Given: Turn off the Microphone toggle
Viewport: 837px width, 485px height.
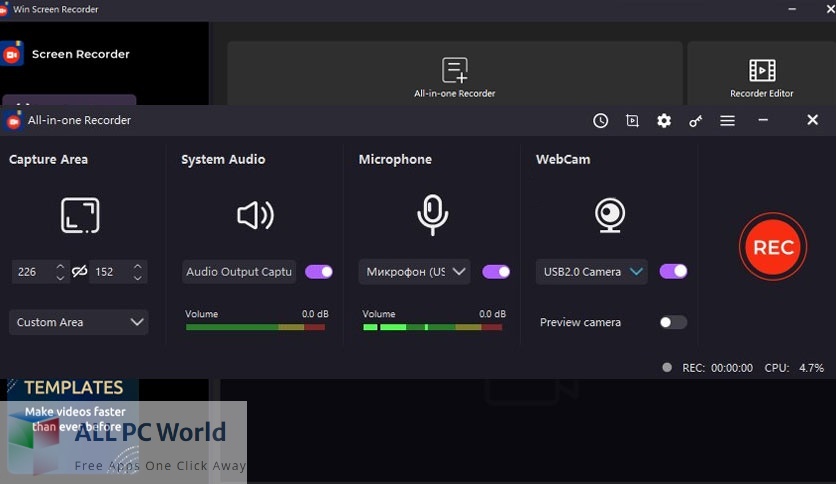Looking at the screenshot, I should [496, 272].
